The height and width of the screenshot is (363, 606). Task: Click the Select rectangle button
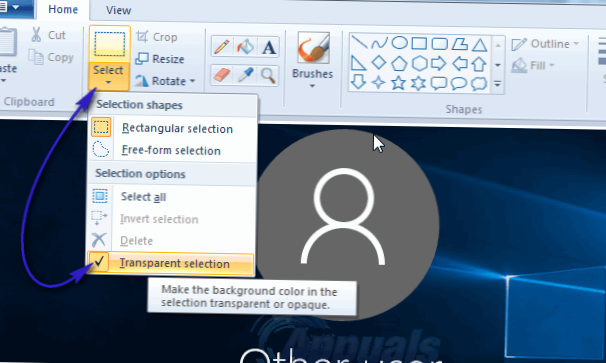(x=109, y=45)
